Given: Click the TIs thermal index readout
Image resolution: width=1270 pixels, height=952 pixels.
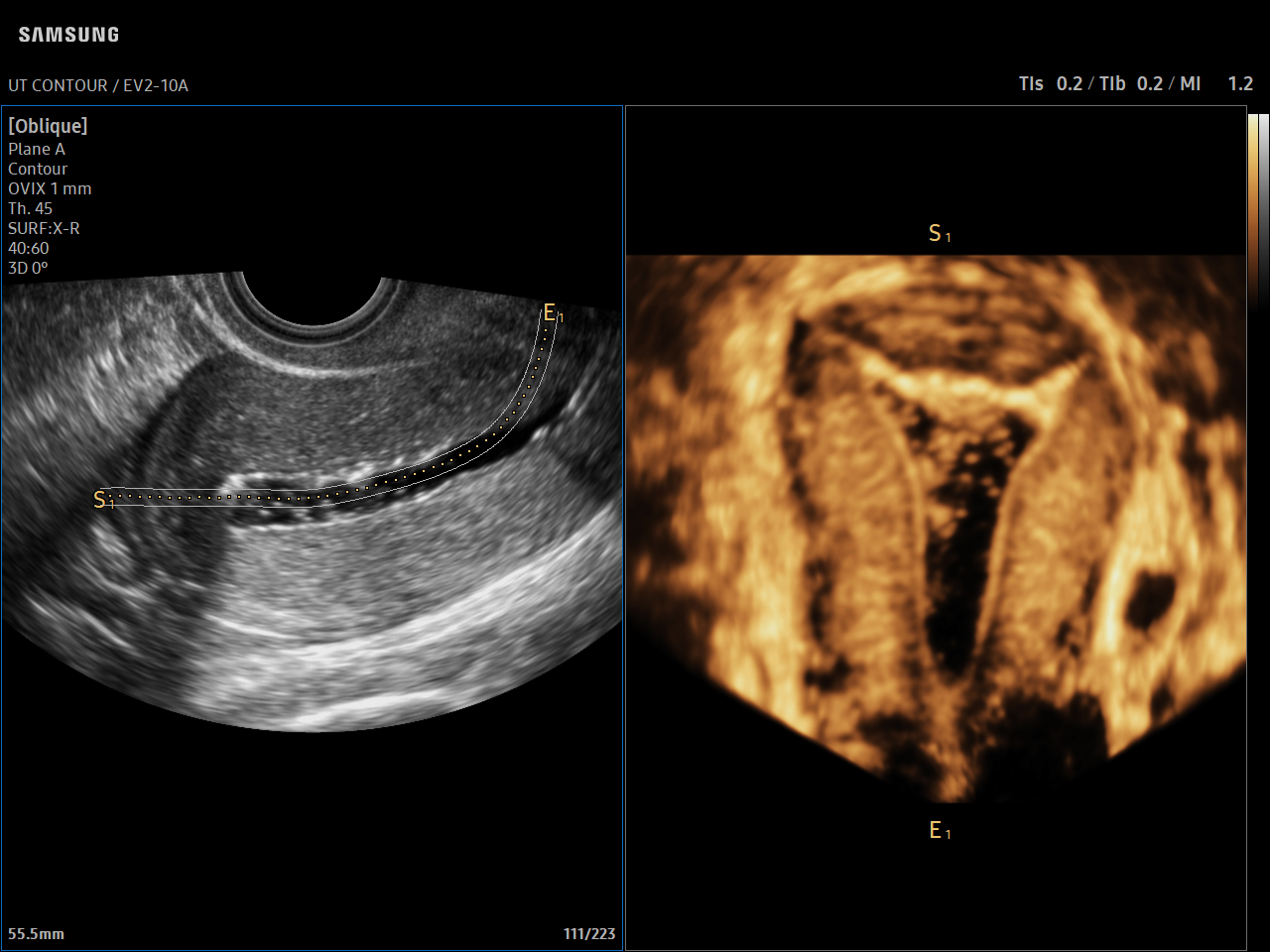Looking at the screenshot, I should [1051, 84].
